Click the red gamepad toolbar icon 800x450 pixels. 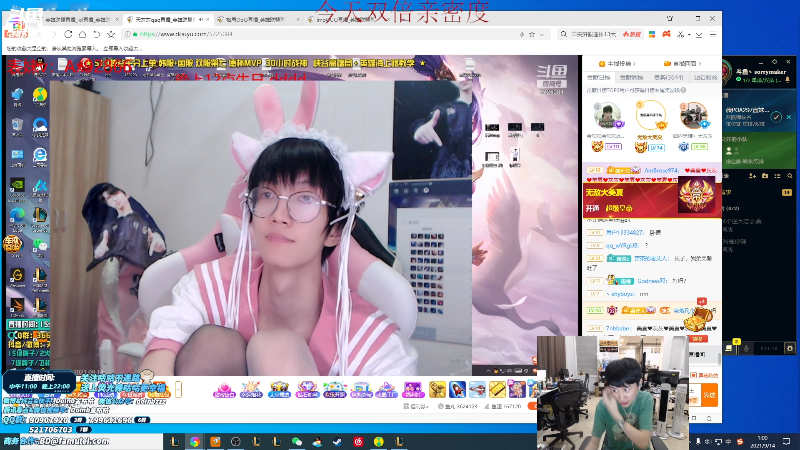click(x=666, y=34)
